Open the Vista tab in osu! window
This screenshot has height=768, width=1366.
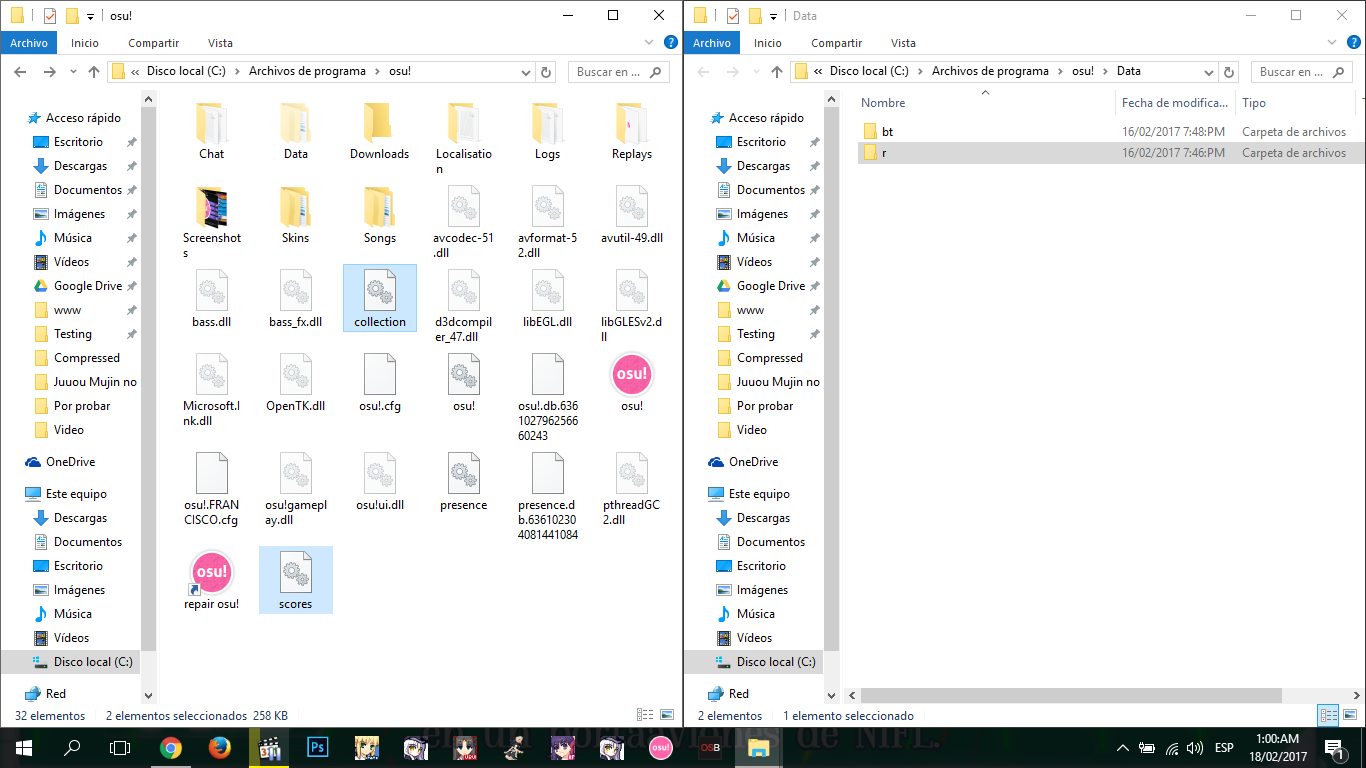(220, 43)
